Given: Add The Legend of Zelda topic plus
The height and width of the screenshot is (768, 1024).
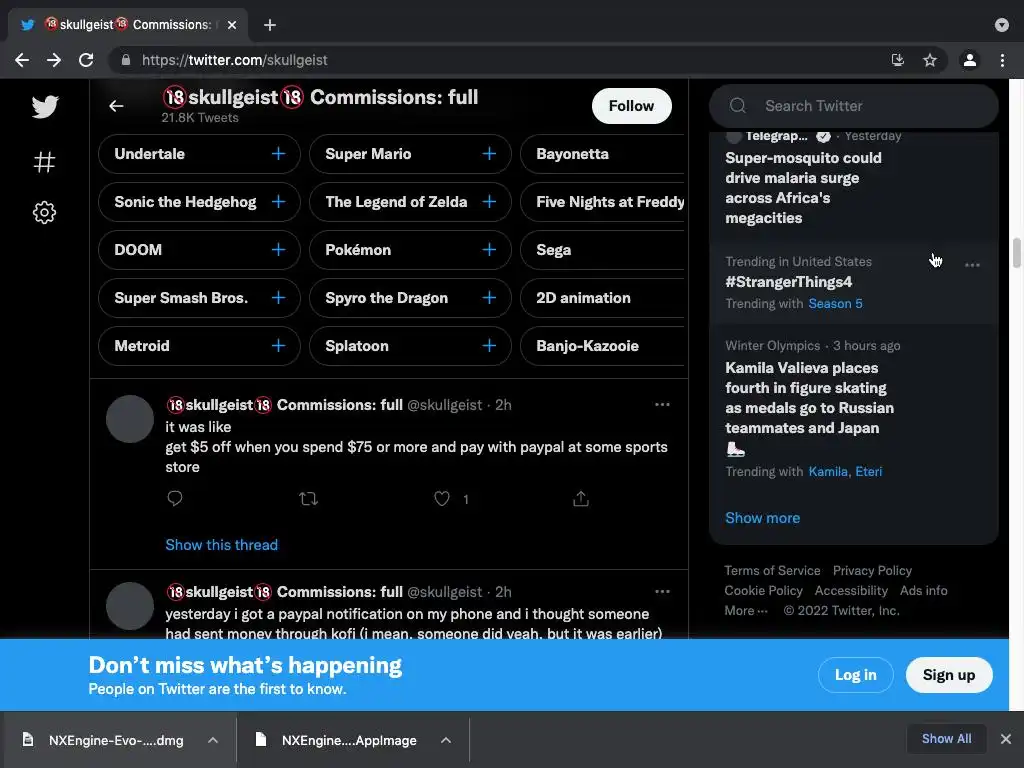Looking at the screenshot, I should click(489, 202).
